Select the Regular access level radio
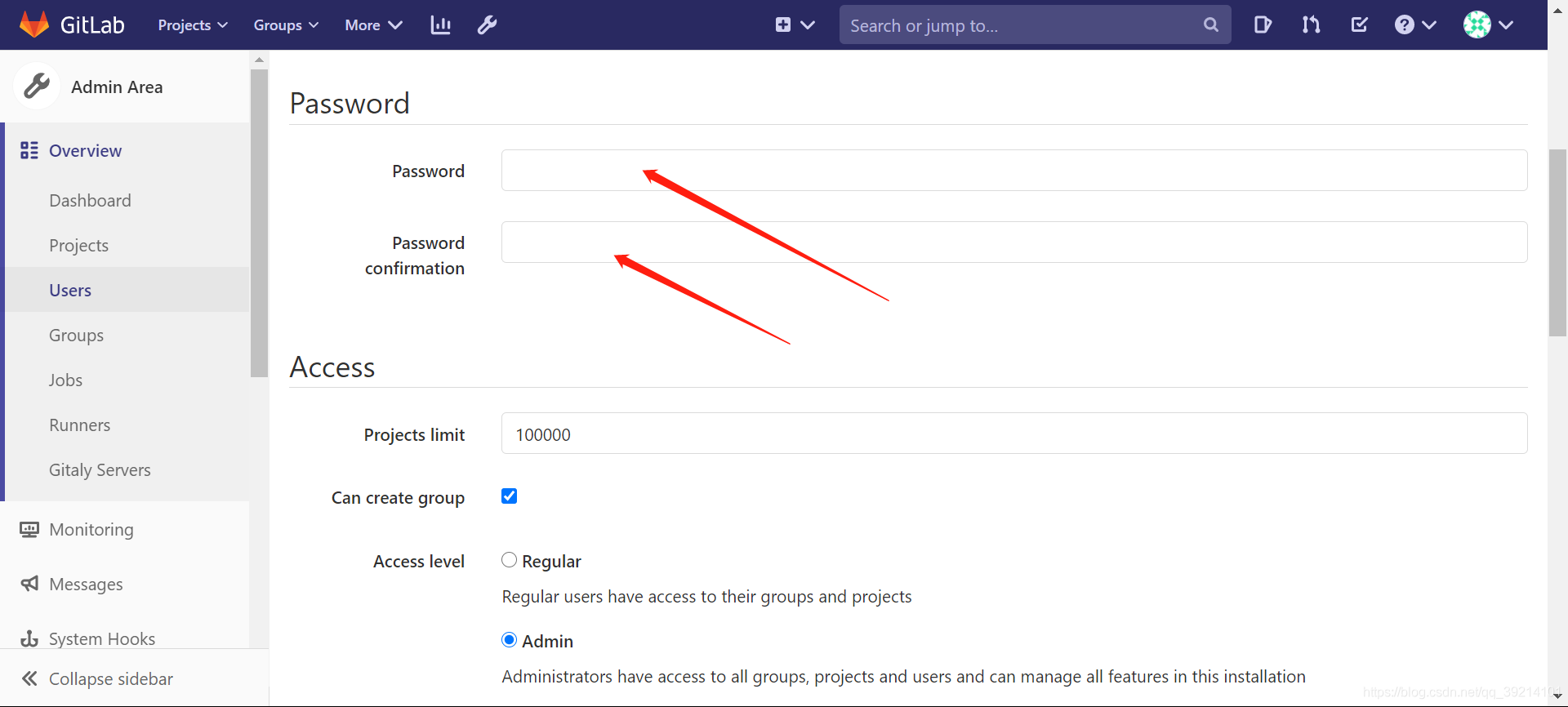 click(509, 560)
